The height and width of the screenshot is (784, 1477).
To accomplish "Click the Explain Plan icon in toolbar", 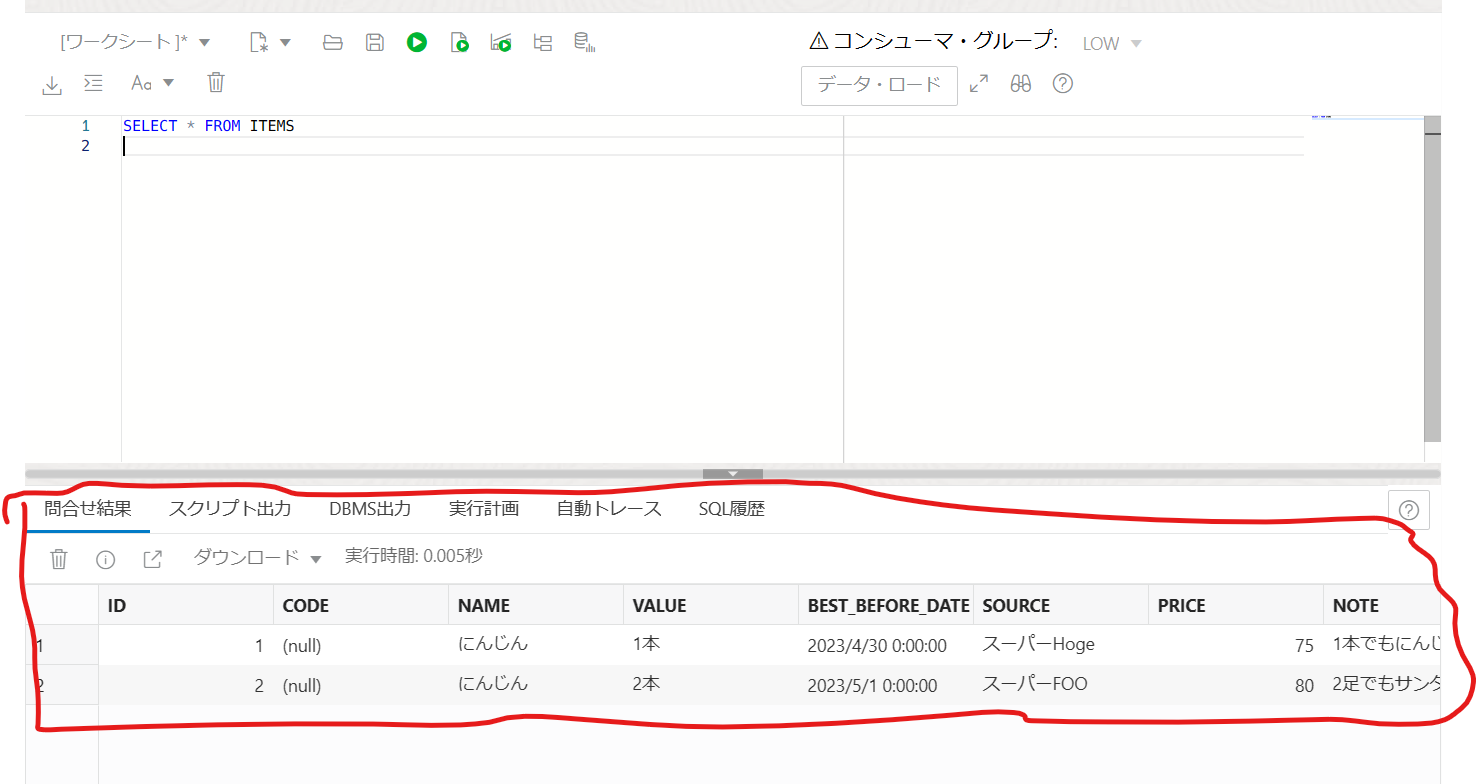I will pos(543,42).
